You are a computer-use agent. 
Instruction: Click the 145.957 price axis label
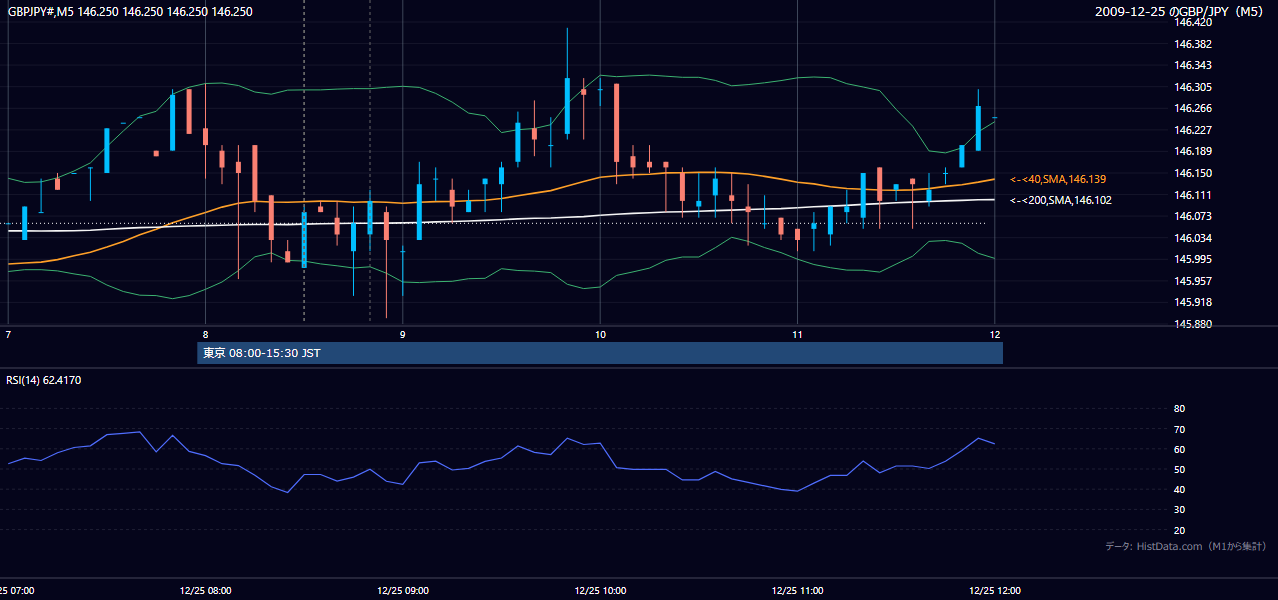pyautogui.click(x=1193, y=281)
